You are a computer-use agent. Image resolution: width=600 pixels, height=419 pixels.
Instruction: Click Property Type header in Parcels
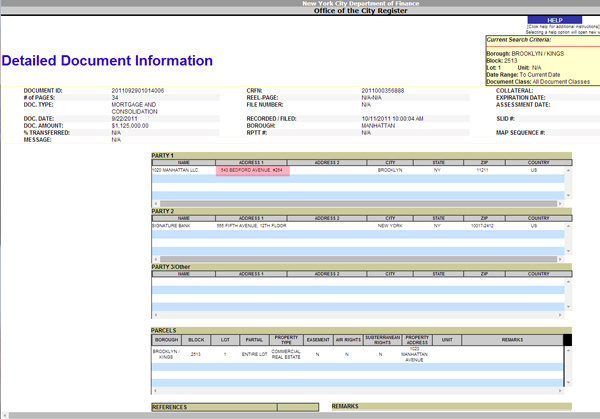[x=286, y=340]
